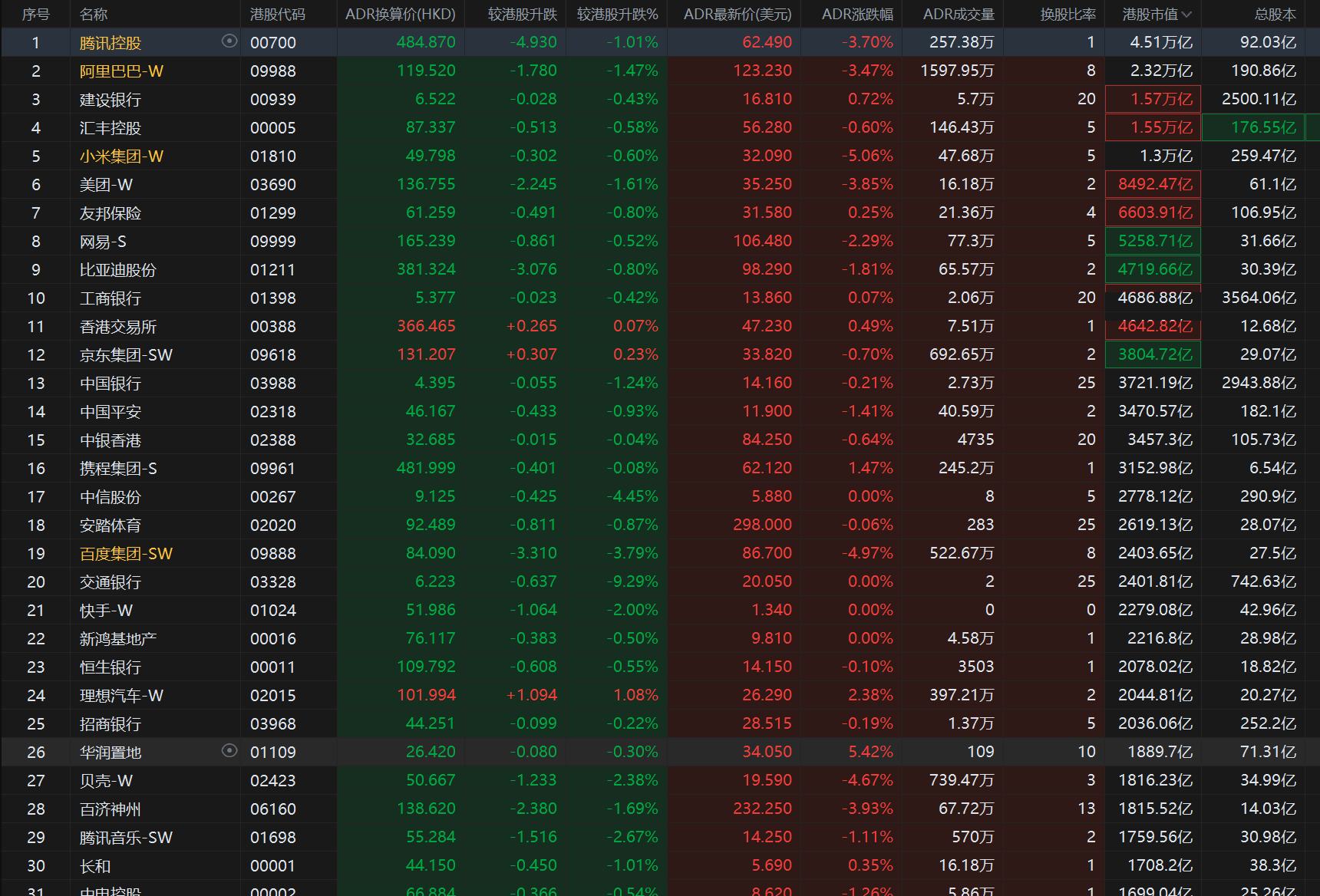Click ADR latest price 298.000

[762, 525]
